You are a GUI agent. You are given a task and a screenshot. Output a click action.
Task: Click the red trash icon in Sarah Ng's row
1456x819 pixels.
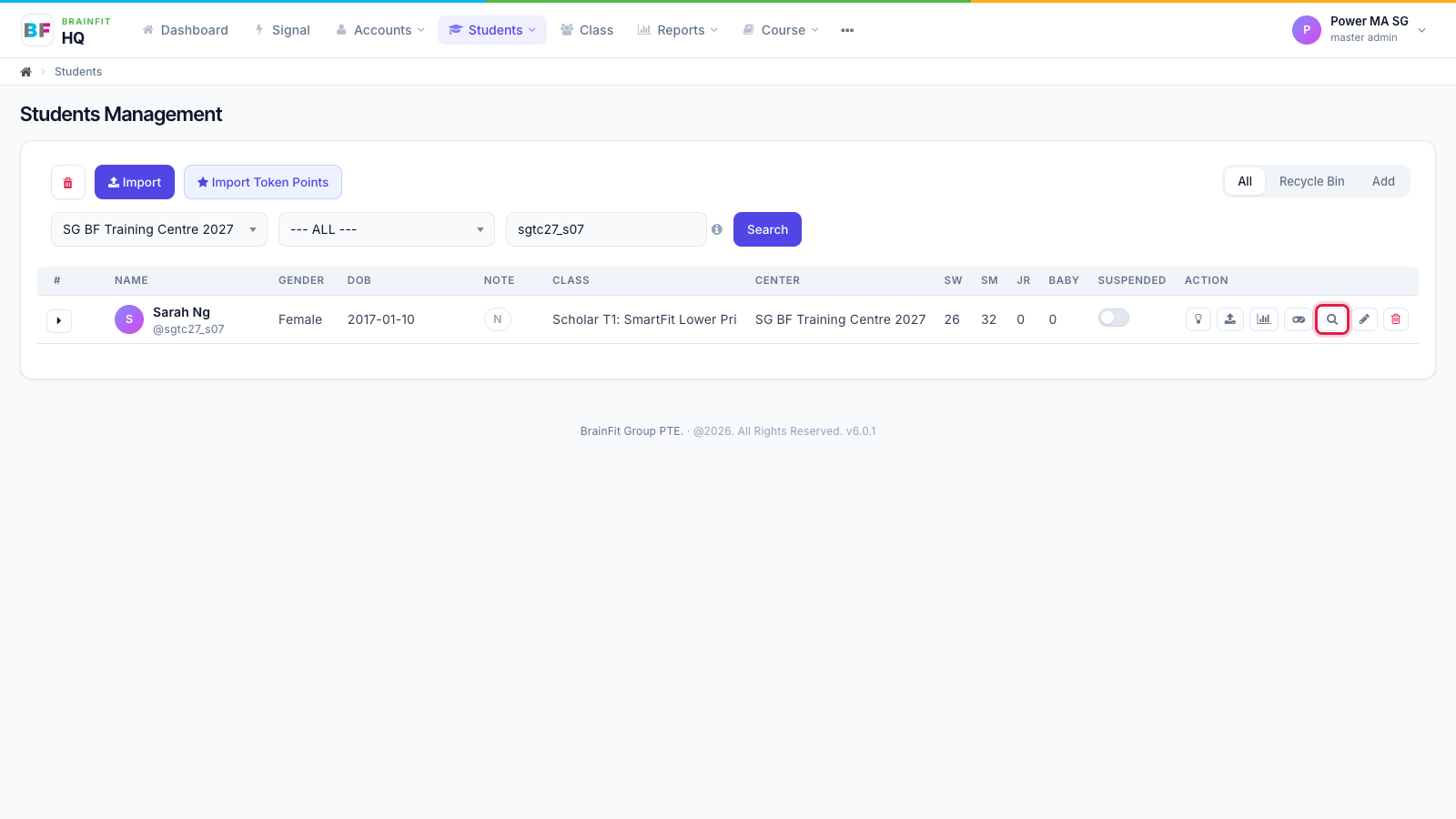1396,319
